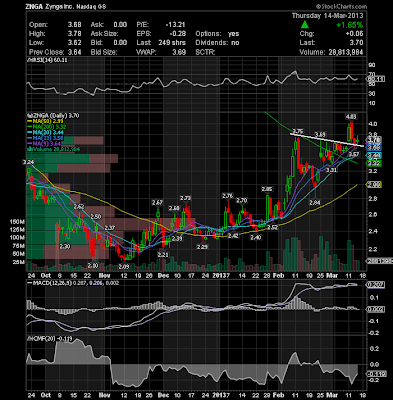Screen dimensions: 393x400
Task: Click the SCTR label
Action: coord(205,52)
